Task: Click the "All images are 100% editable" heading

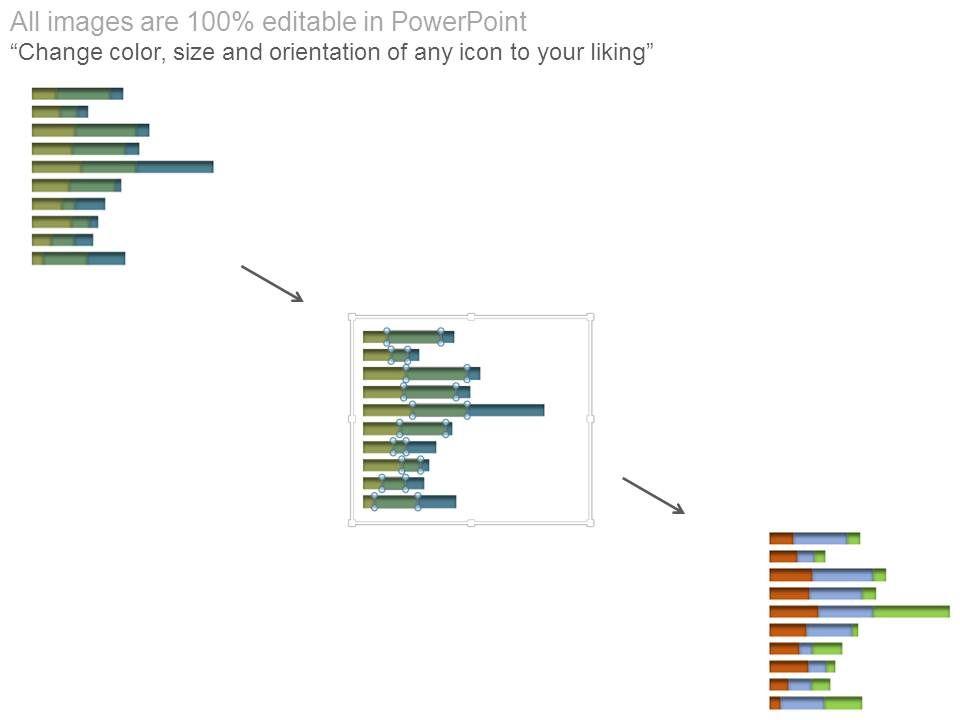Action: [268, 22]
